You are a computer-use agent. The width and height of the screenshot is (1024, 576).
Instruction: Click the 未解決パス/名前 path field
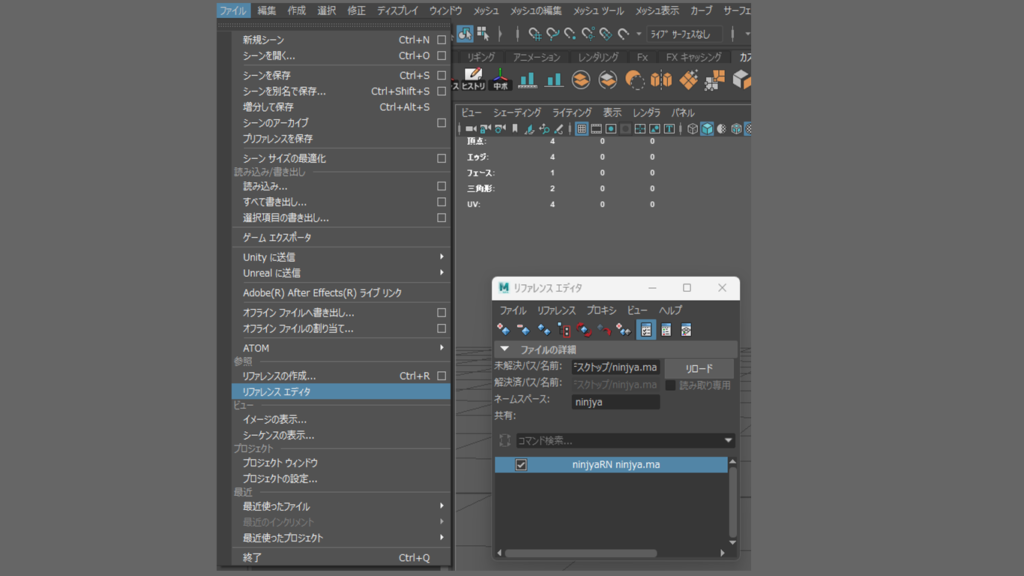click(x=615, y=367)
